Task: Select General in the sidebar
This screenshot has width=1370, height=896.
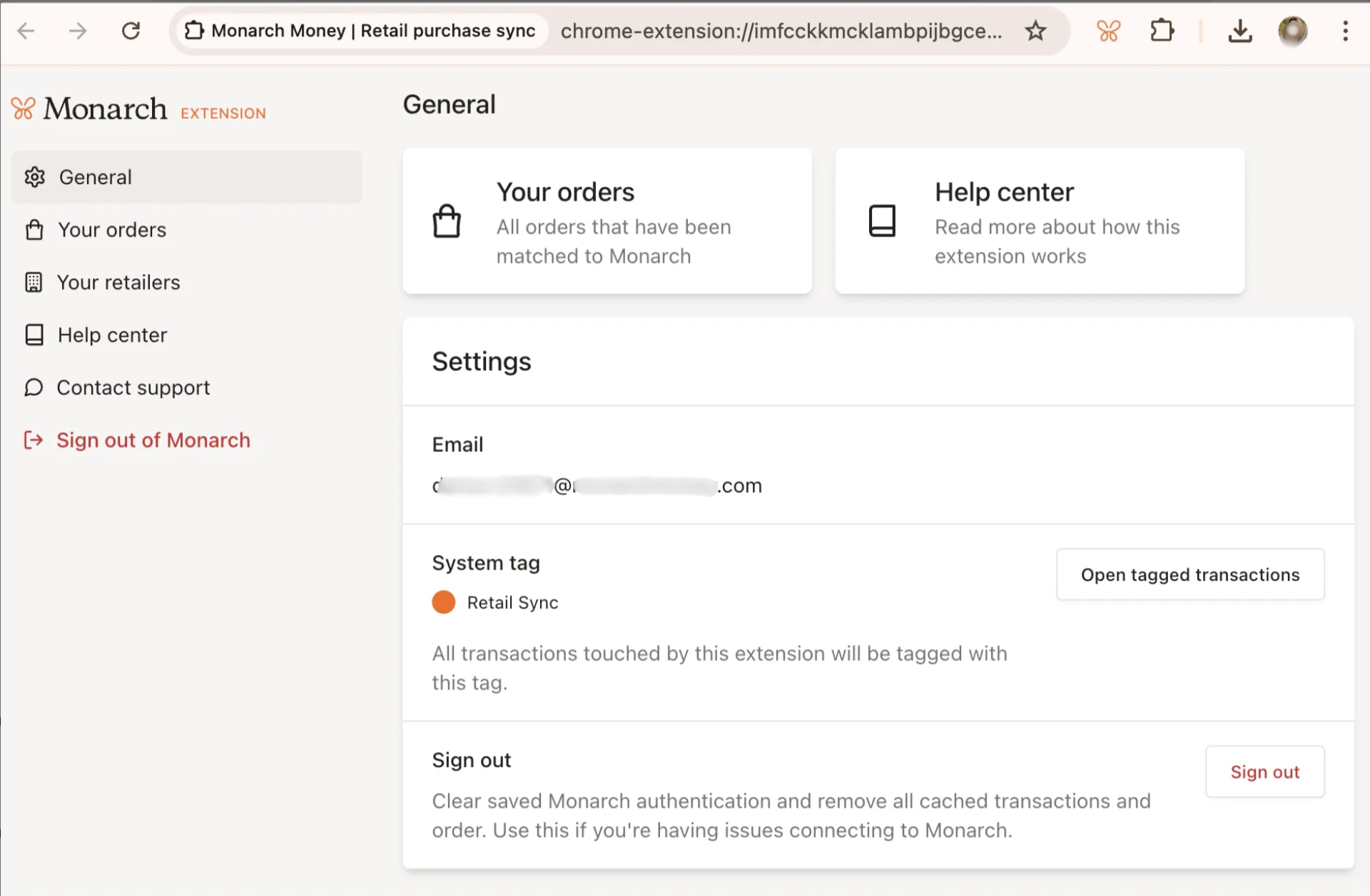Action: point(186,177)
